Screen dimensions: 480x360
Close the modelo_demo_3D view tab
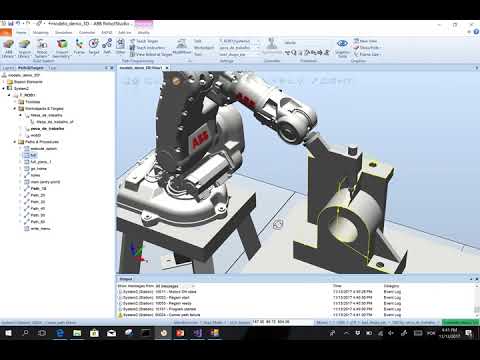click(x=167, y=68)
